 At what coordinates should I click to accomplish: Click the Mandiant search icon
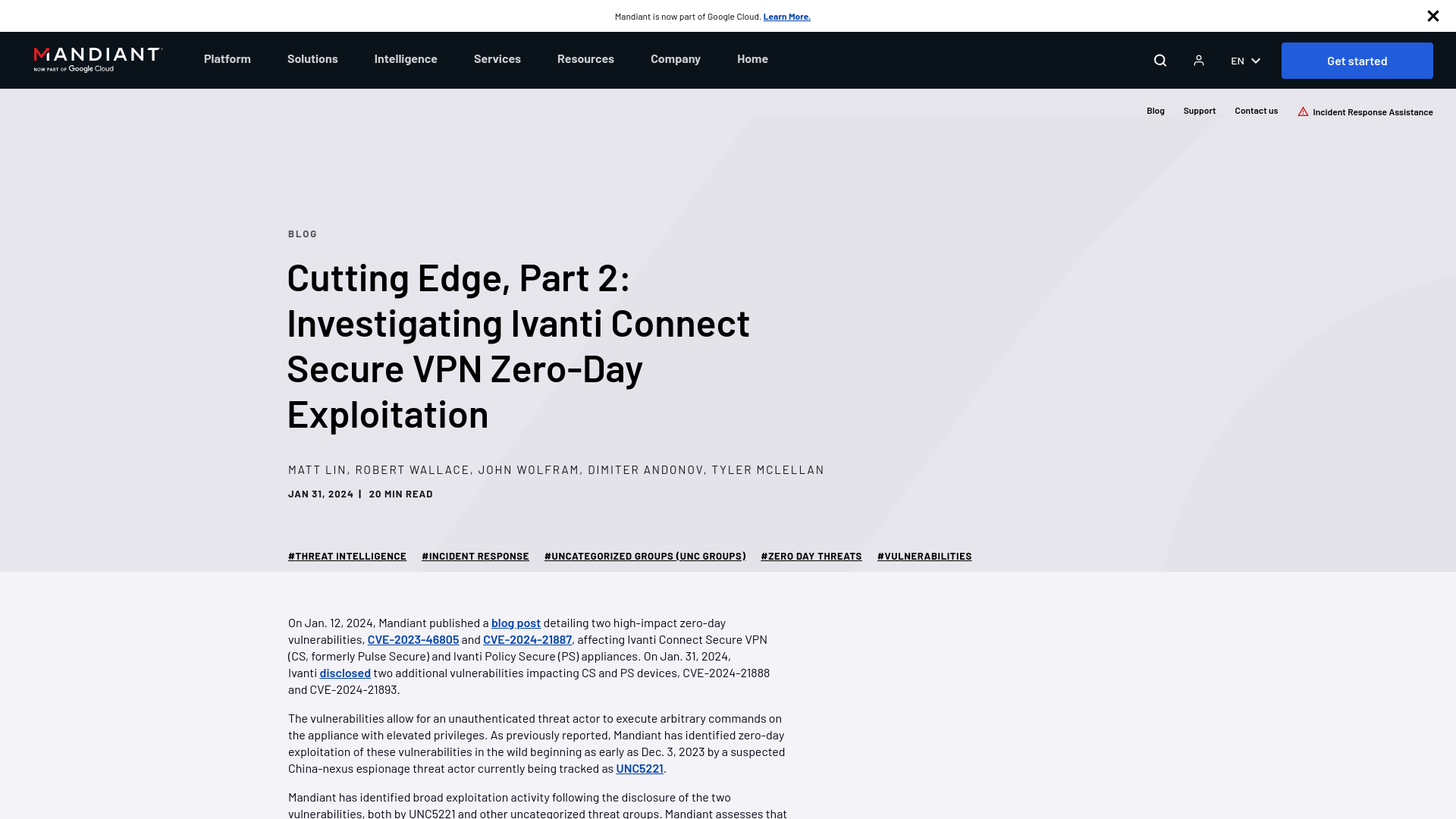(x=1160, y=60)
